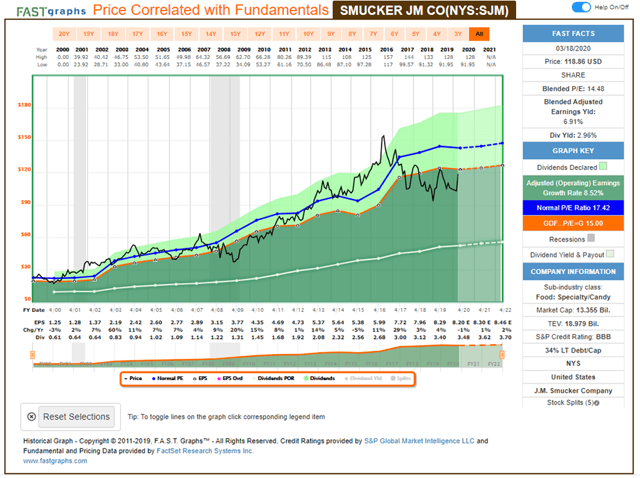Toggle the Price line legend item

pyautogui.click(x=133, y=380)
